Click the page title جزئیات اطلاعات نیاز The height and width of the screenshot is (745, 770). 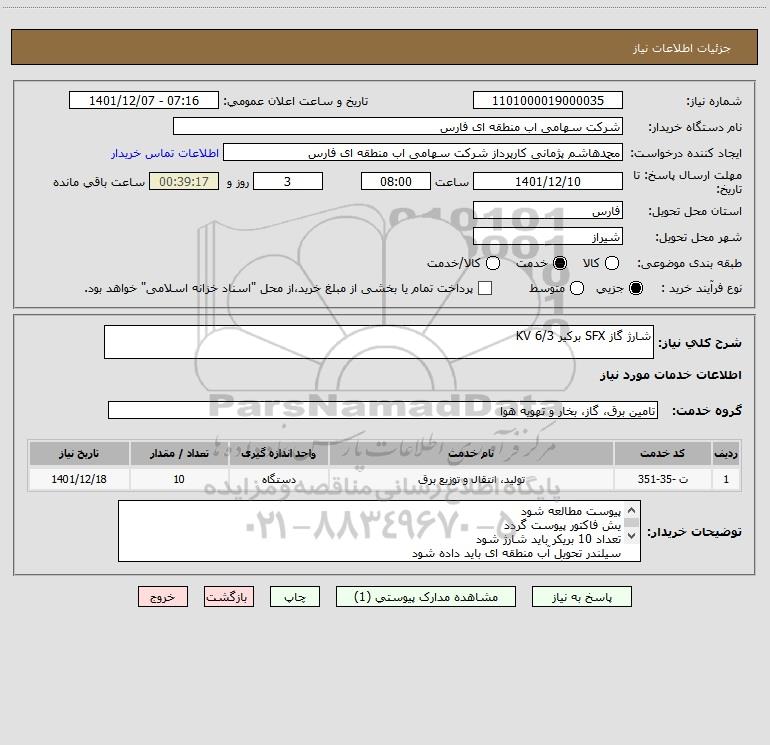pos(682,48)
